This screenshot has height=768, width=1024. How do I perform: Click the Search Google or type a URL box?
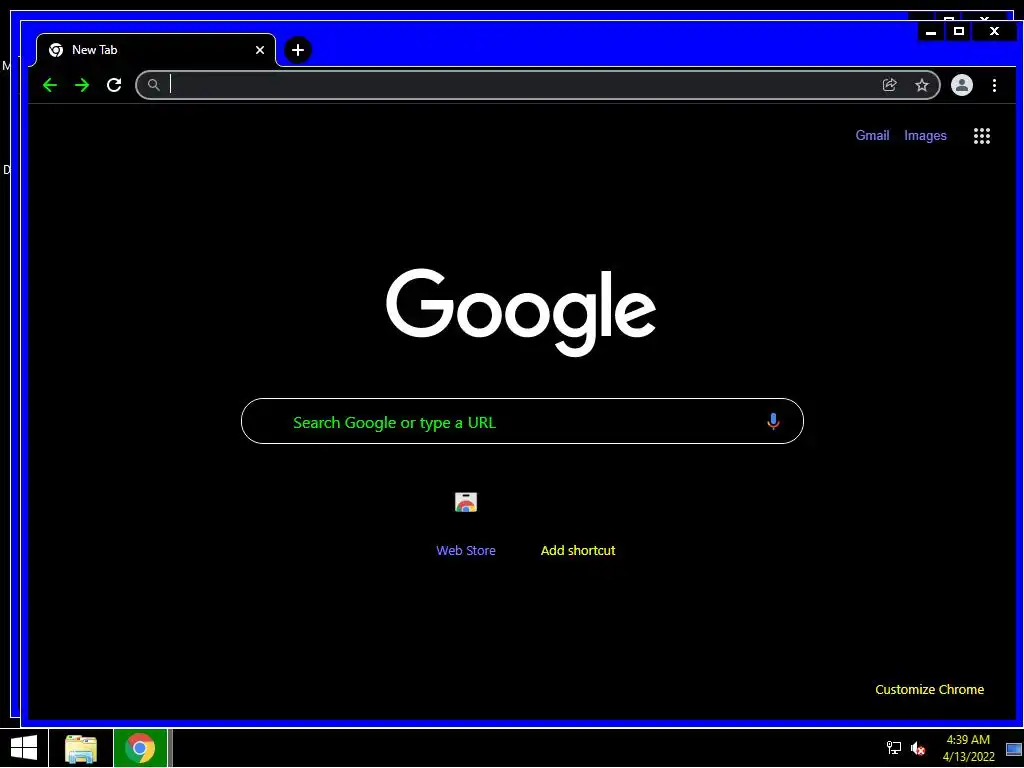point(522,421)
